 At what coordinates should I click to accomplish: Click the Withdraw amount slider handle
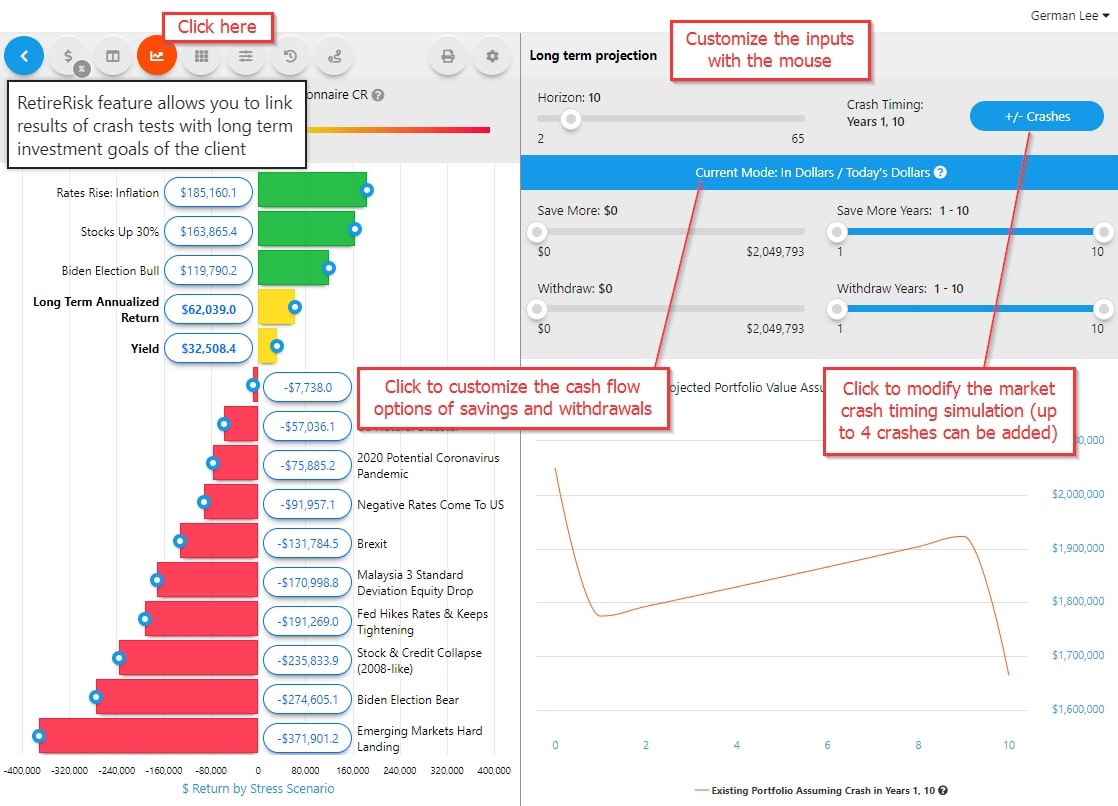tap(538, 309)
